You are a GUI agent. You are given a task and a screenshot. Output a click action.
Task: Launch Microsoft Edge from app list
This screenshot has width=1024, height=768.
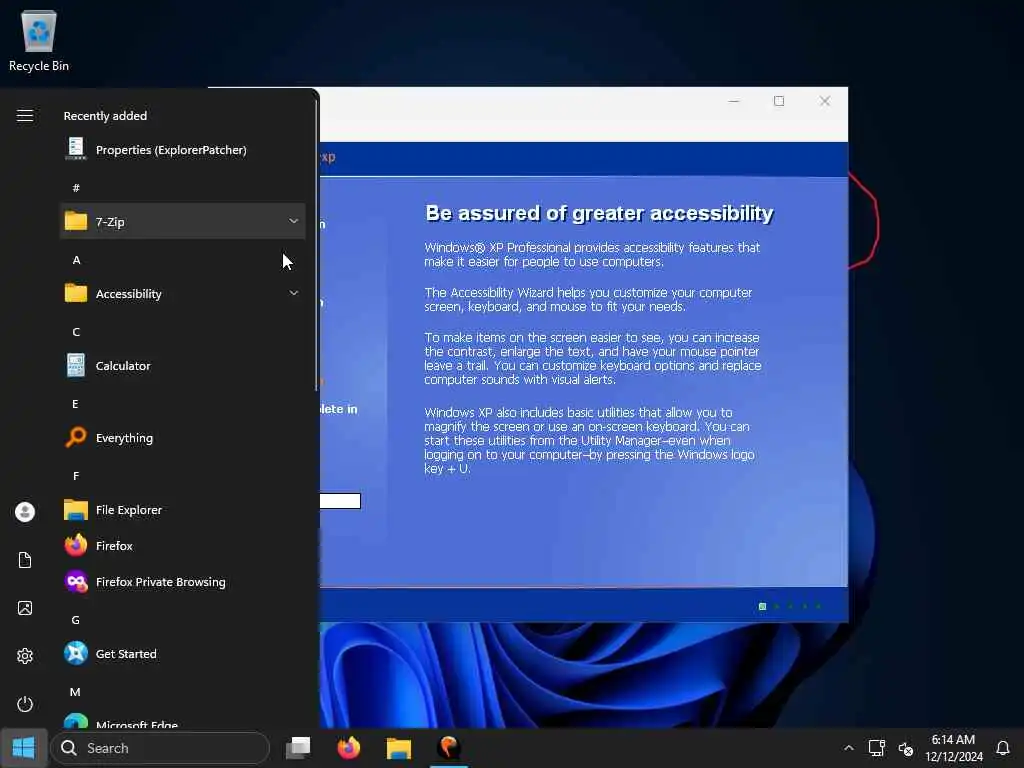(182, 720)
